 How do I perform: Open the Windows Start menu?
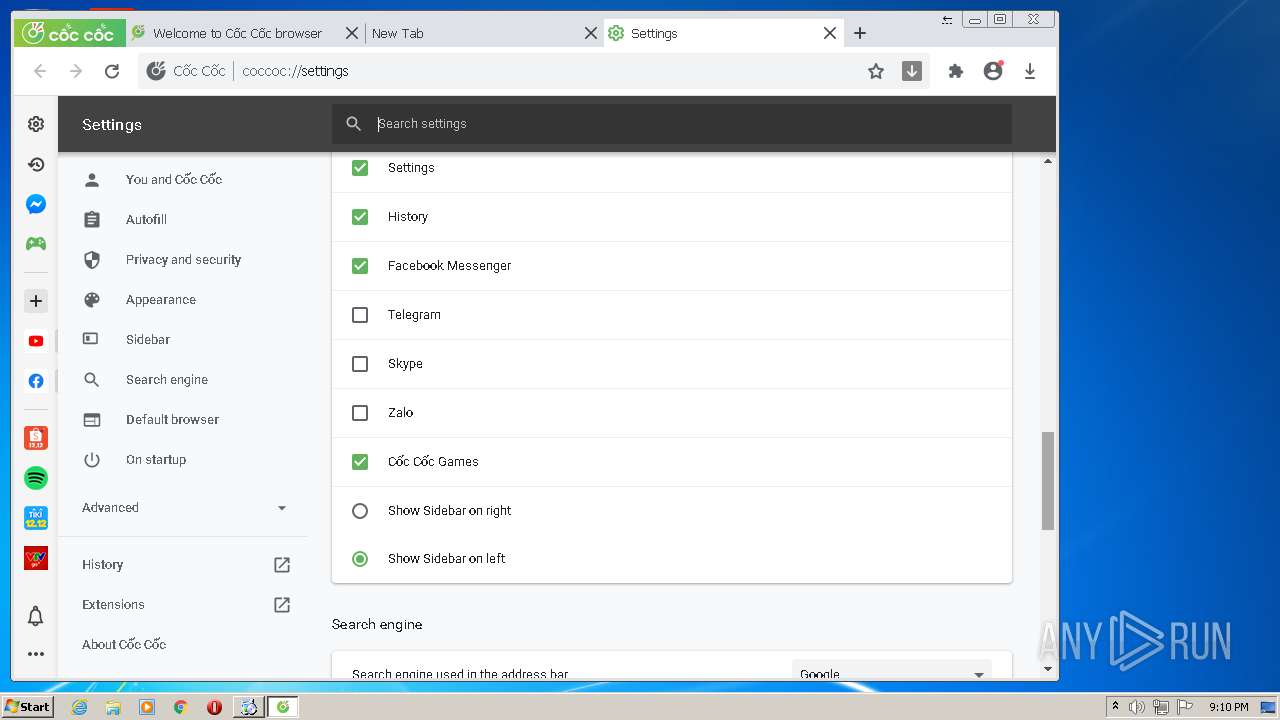pyautogui.click(x=28, y=707)
